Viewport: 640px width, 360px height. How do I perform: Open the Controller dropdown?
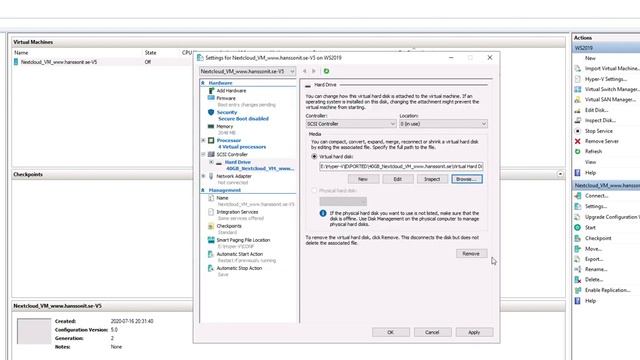351,124
